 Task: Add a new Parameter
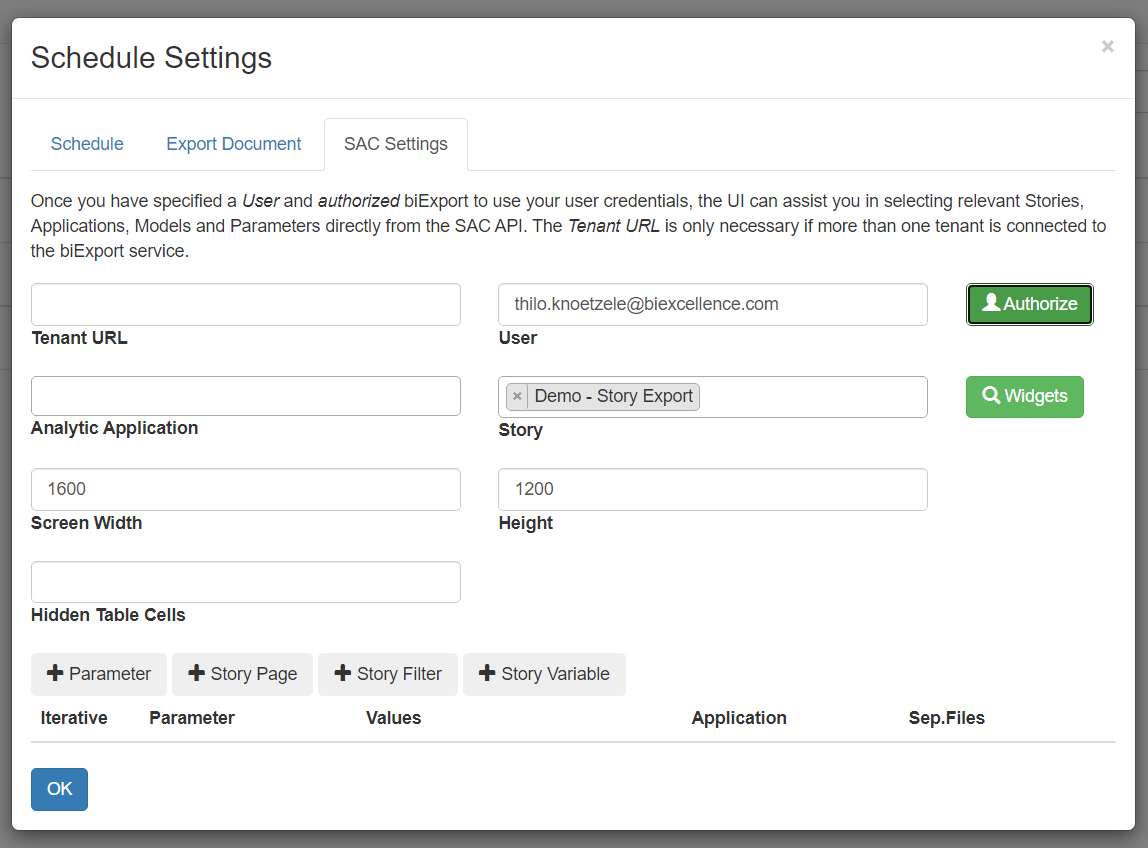(99, 674)
